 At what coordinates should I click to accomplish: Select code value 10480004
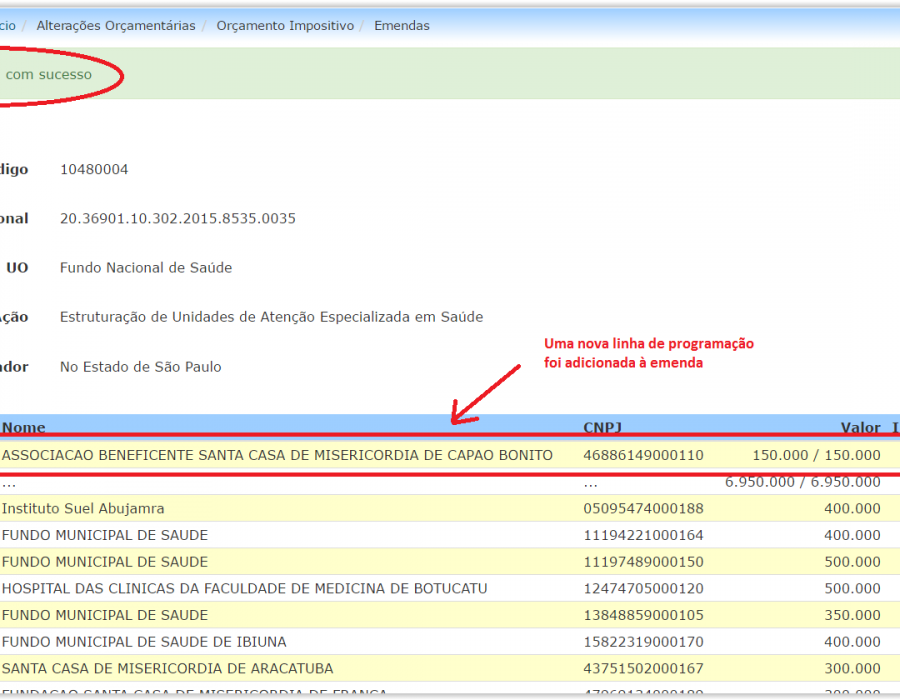[x=94, y=169]
